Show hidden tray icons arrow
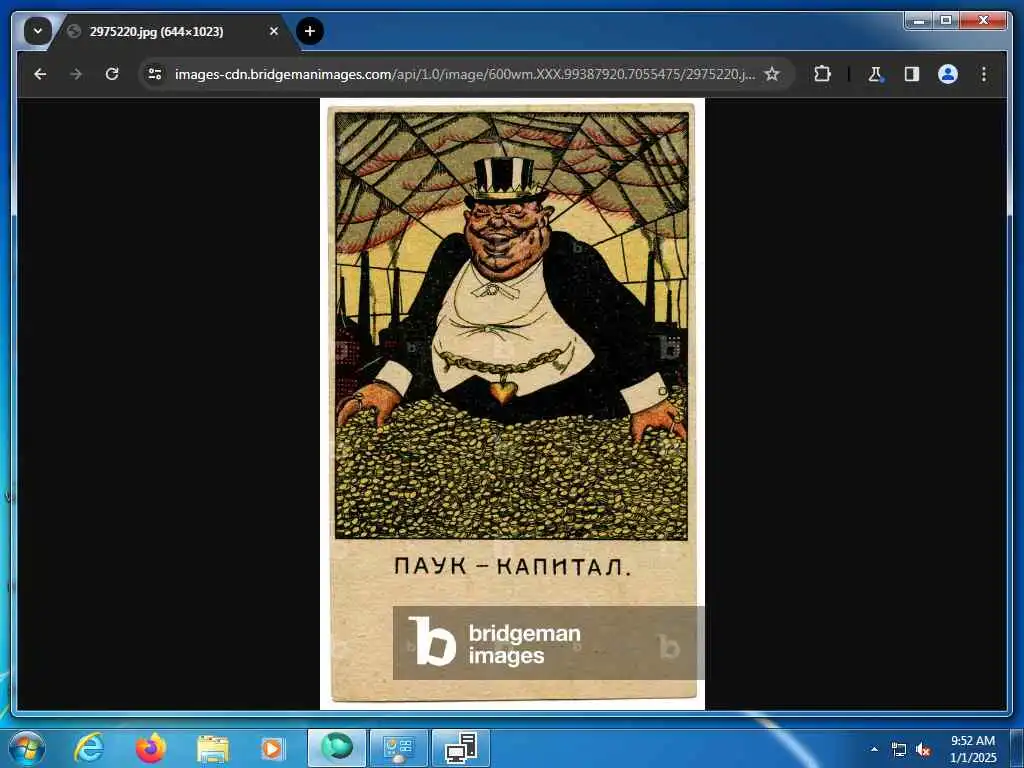Viewport: 1024px width, 768px height. (x=874, y=749)
